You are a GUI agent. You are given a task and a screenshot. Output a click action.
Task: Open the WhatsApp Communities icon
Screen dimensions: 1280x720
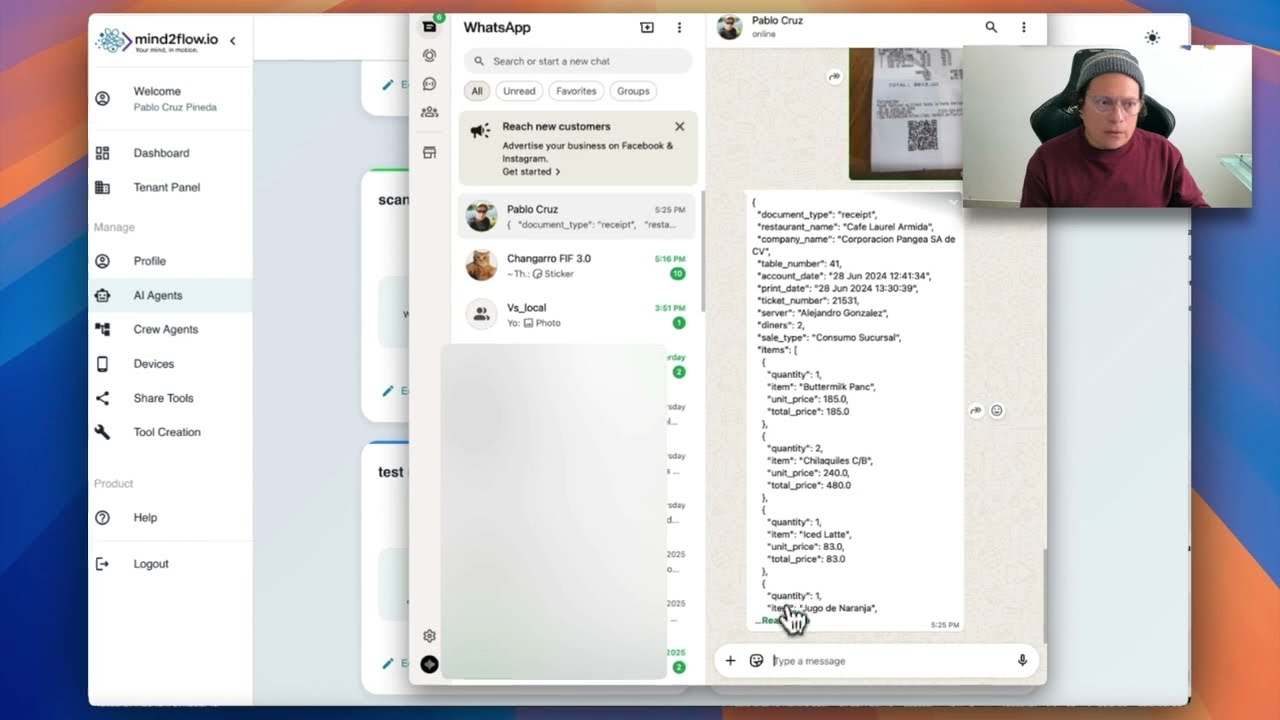(x=430, y=112)
